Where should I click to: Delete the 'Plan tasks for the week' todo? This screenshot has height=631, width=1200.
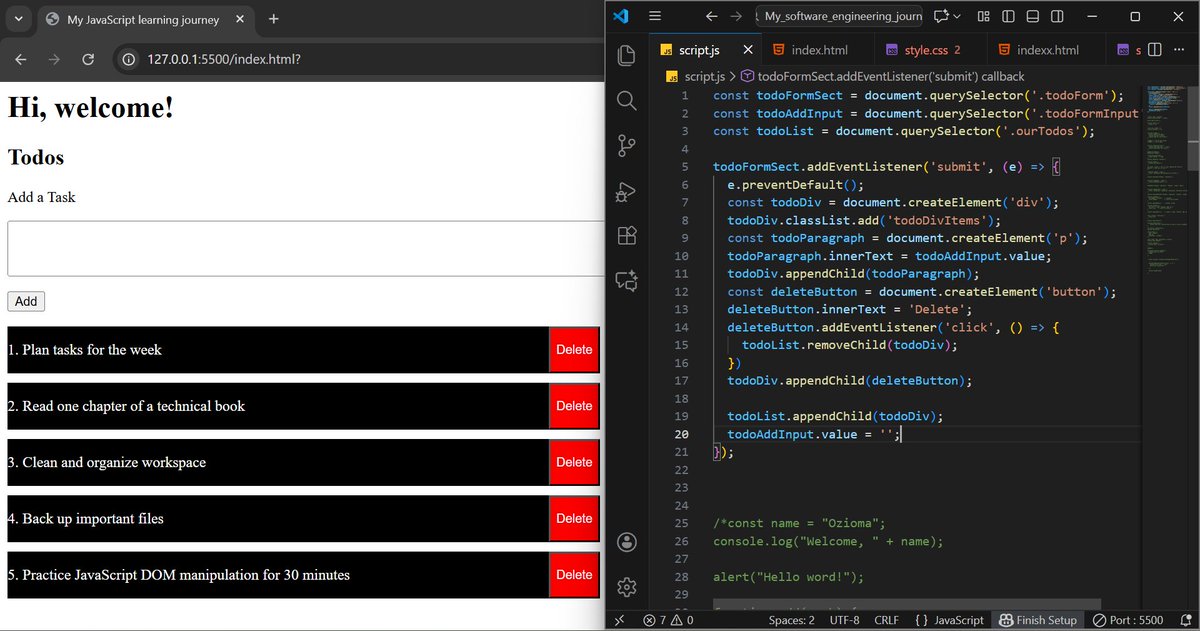(574, 350)
